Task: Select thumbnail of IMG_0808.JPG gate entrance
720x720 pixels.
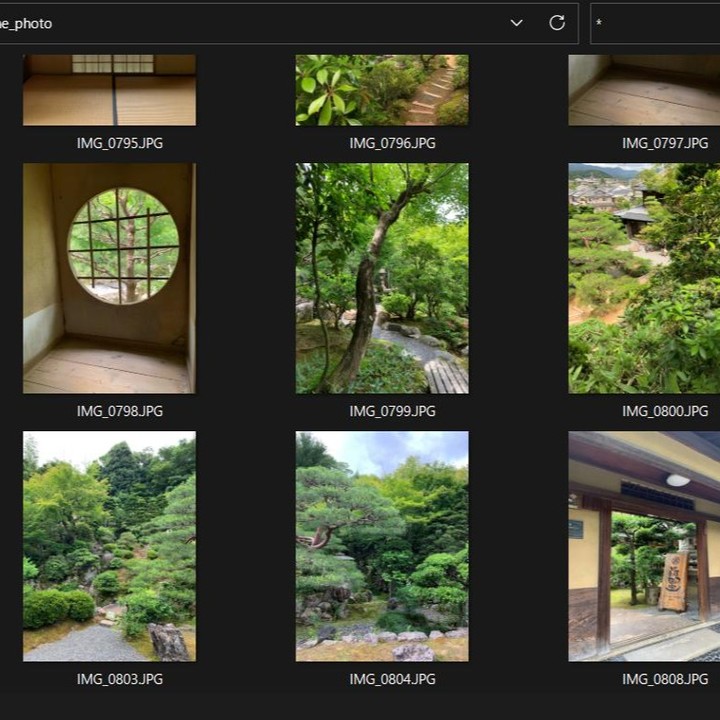Action: click(644, 546)
